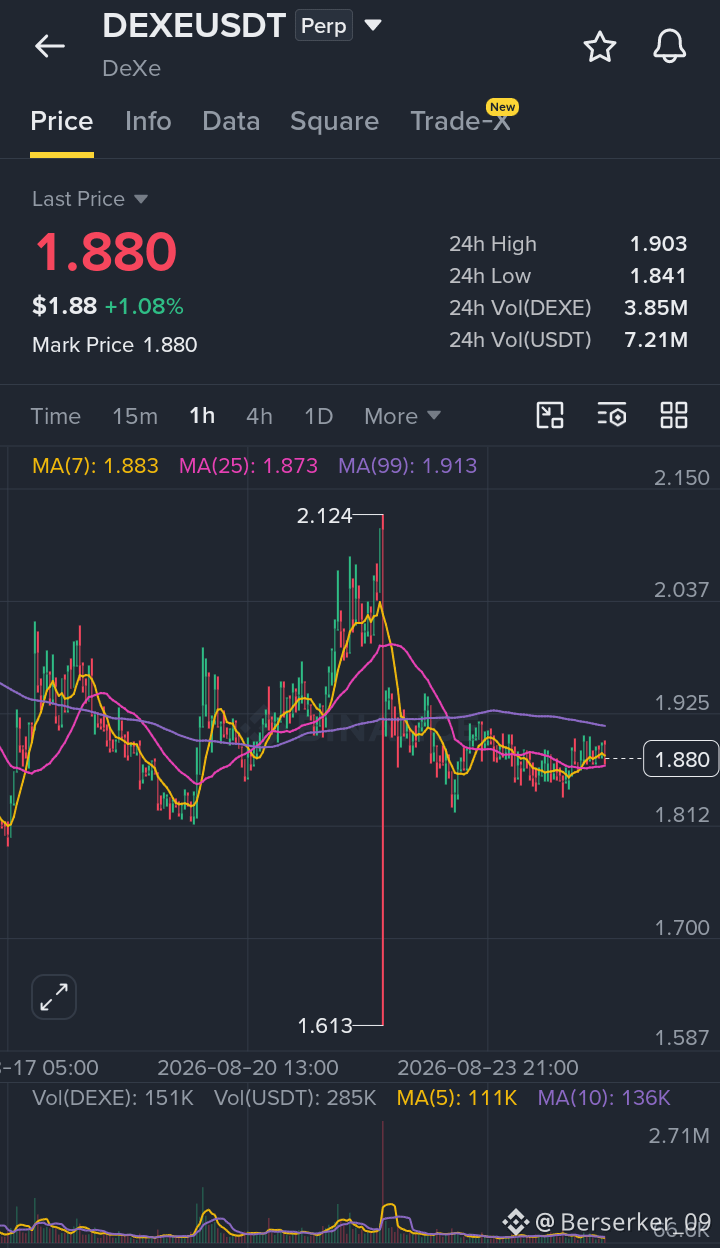Tap the MA(25): 1.873 indicator label
720x1248 pixels.
click(248, 465)
